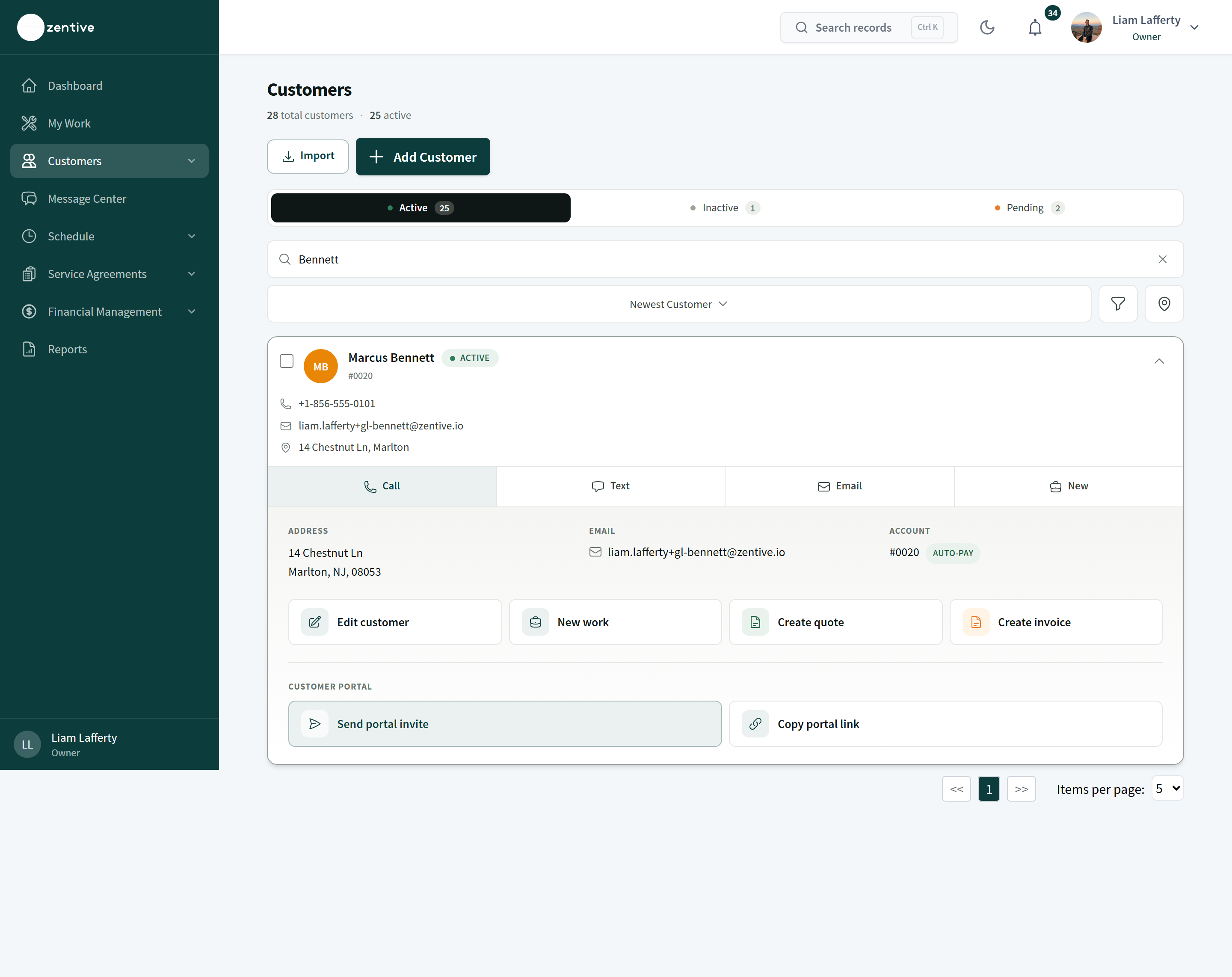Click email link under EMAIL heading
Viewport: 1232px width, 977px height.
[x=696, y=552]
